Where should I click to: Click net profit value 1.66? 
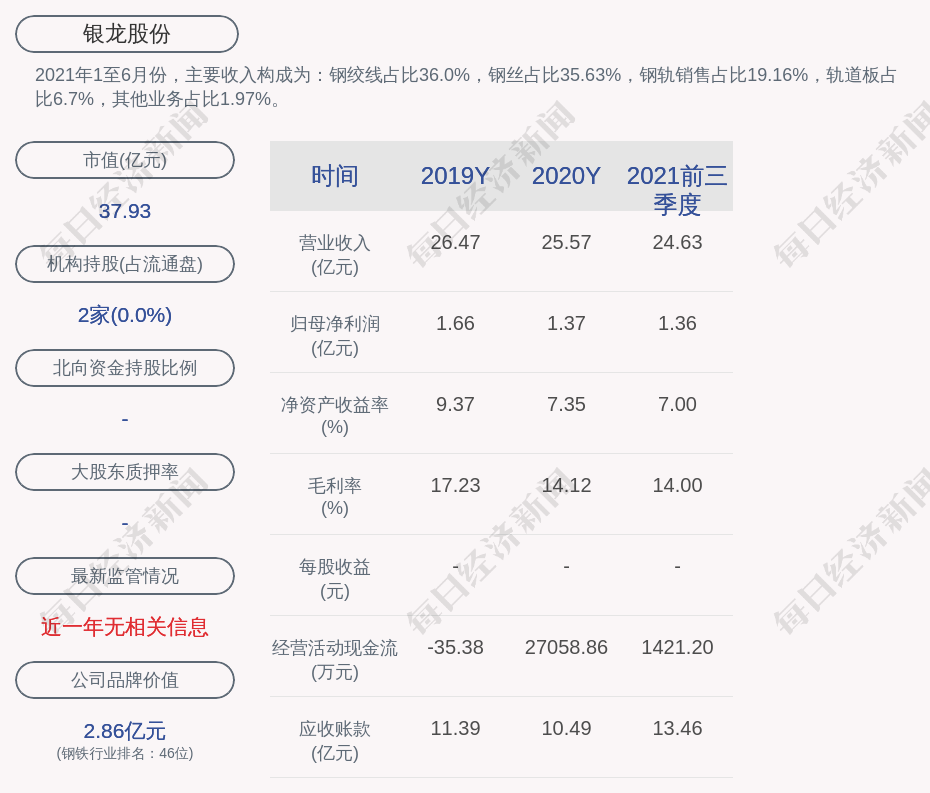455,323
